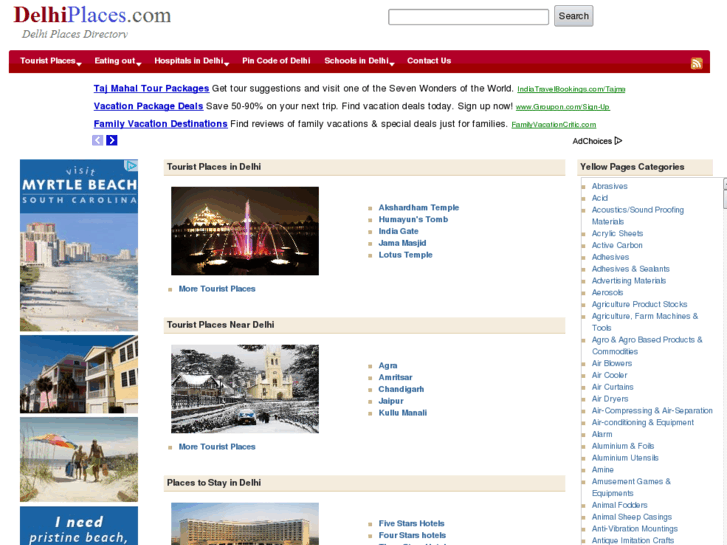The width and height of the screenshot is (727, 545).
Task: Open Animal Fodders category
Action: click(x=619, y=505)
